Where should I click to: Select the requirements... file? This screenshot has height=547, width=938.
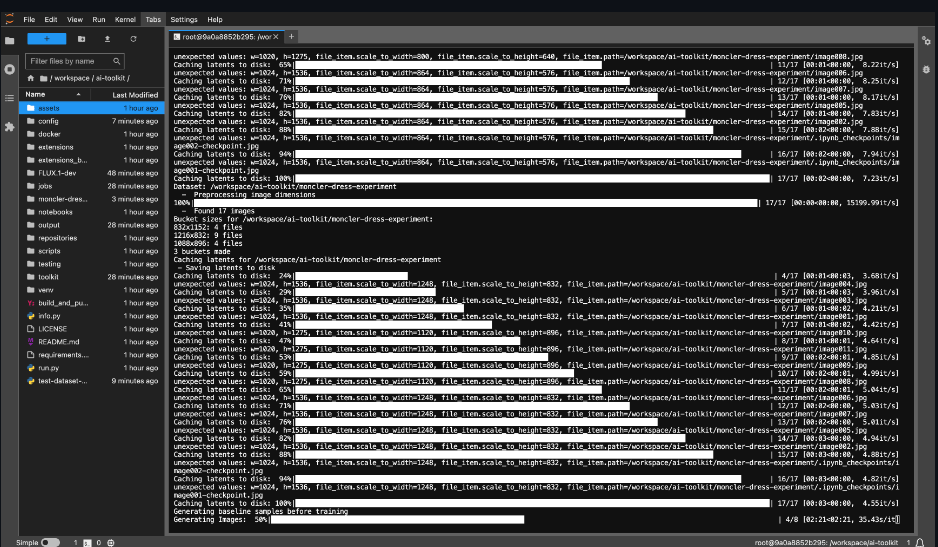(x=92, y=355)
